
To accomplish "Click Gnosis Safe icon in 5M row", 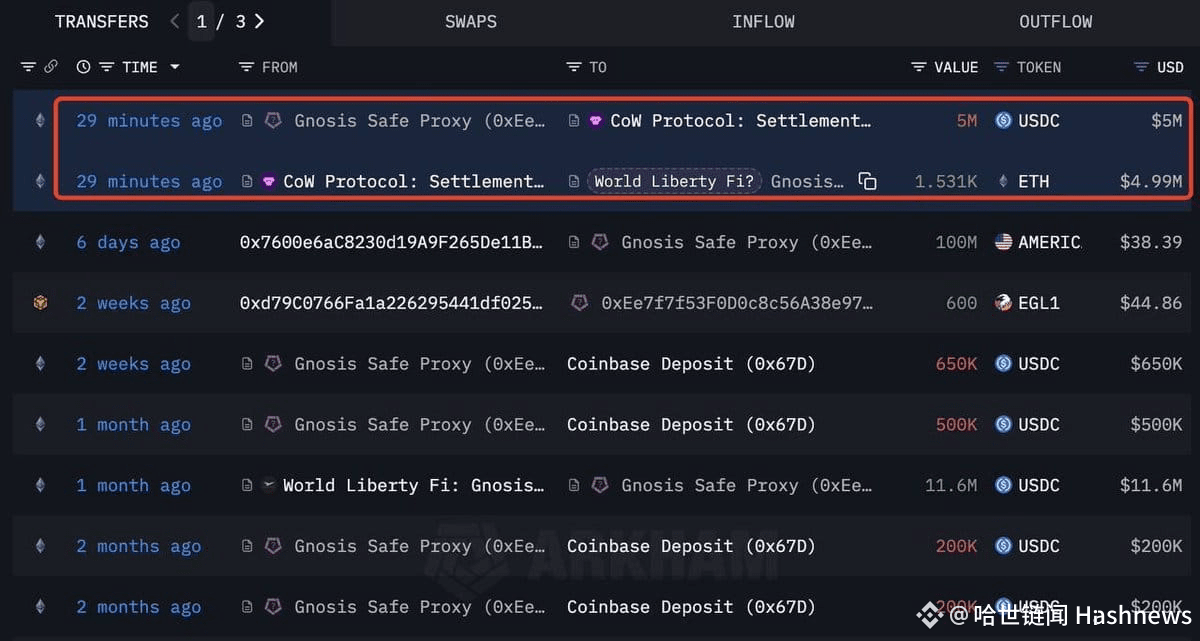I will tap(273, 121).
